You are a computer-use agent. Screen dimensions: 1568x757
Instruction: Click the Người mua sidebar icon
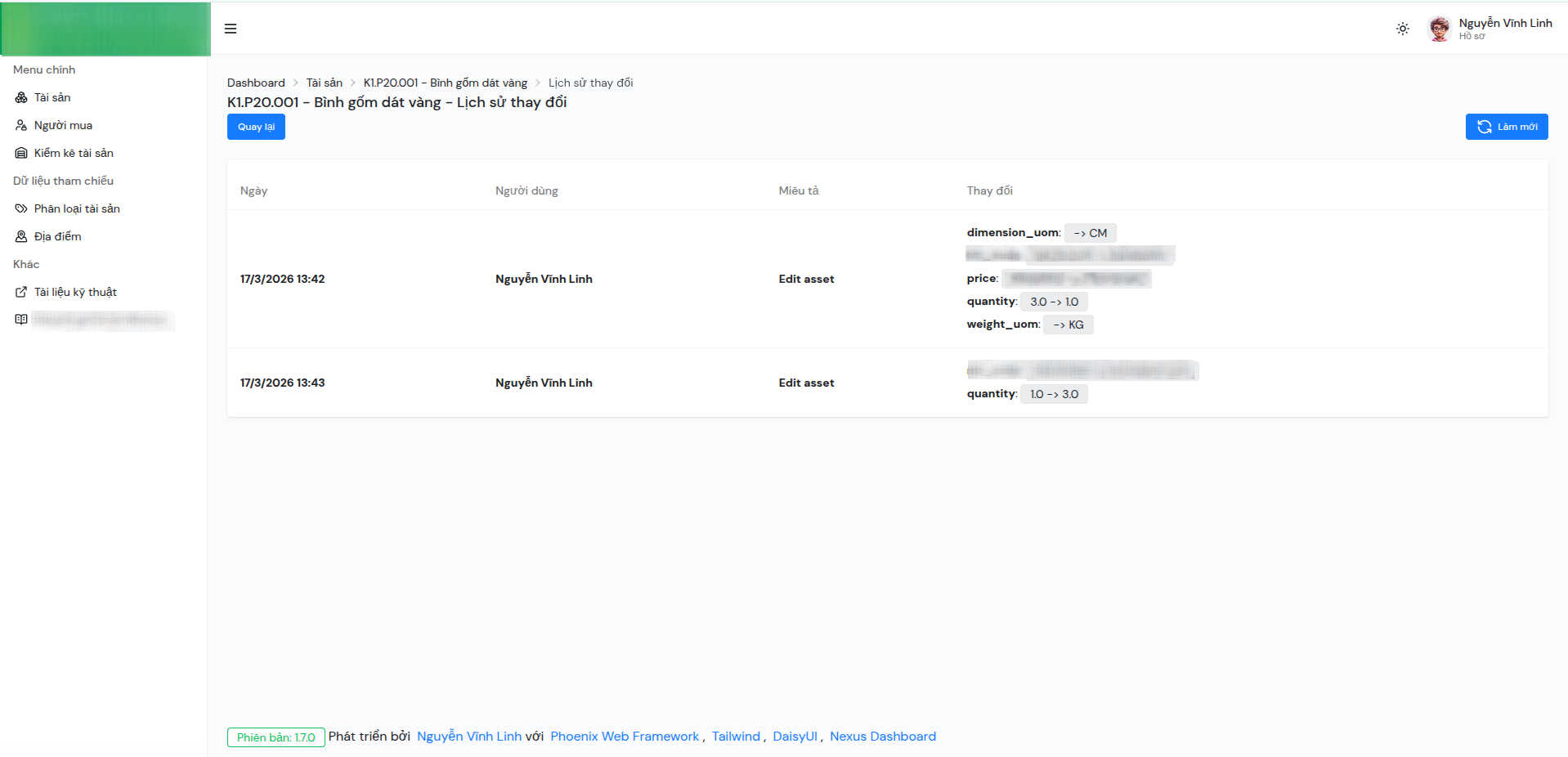coord(21,125)
